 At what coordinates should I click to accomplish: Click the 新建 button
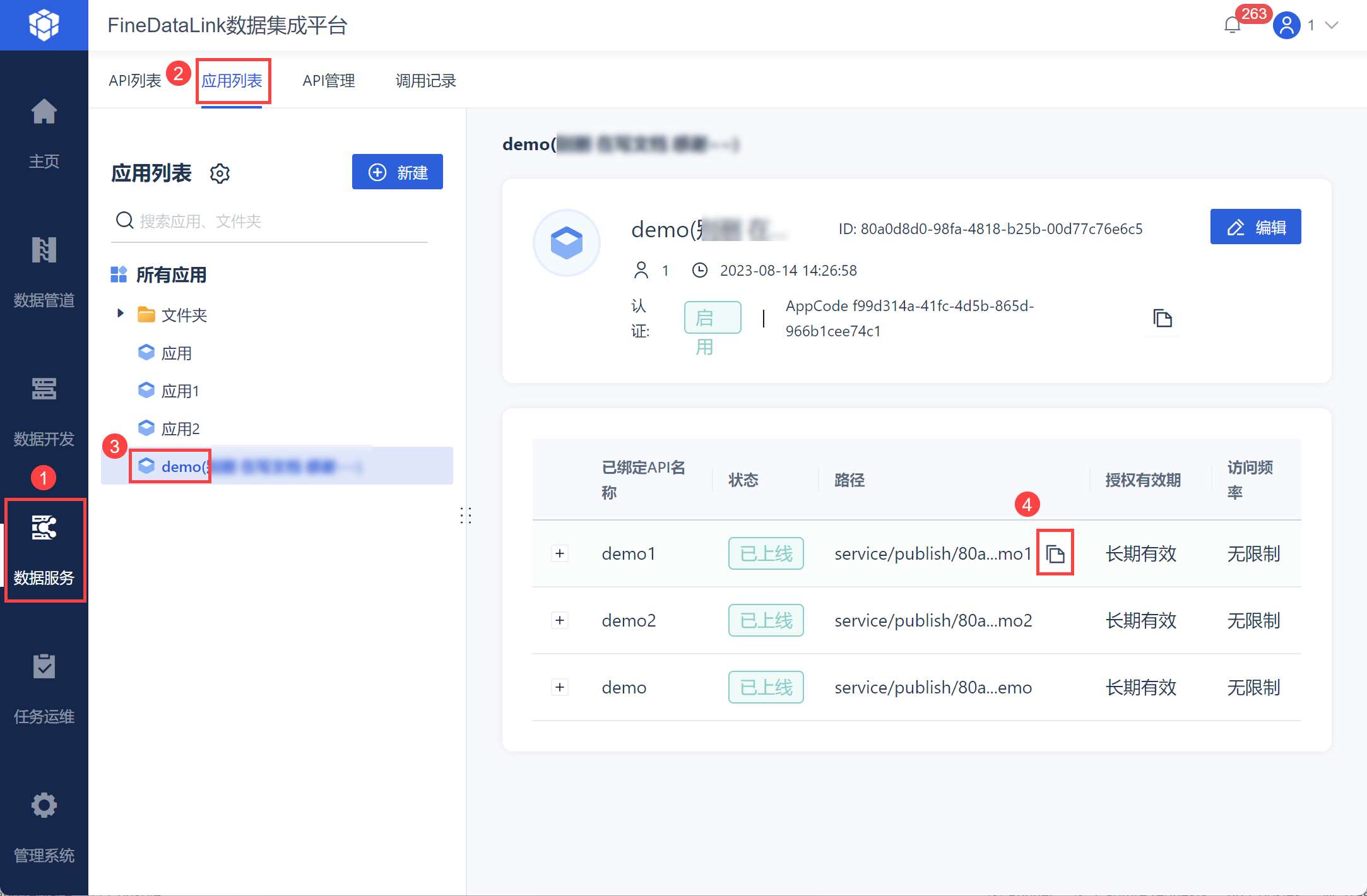(x=398, y=172)
